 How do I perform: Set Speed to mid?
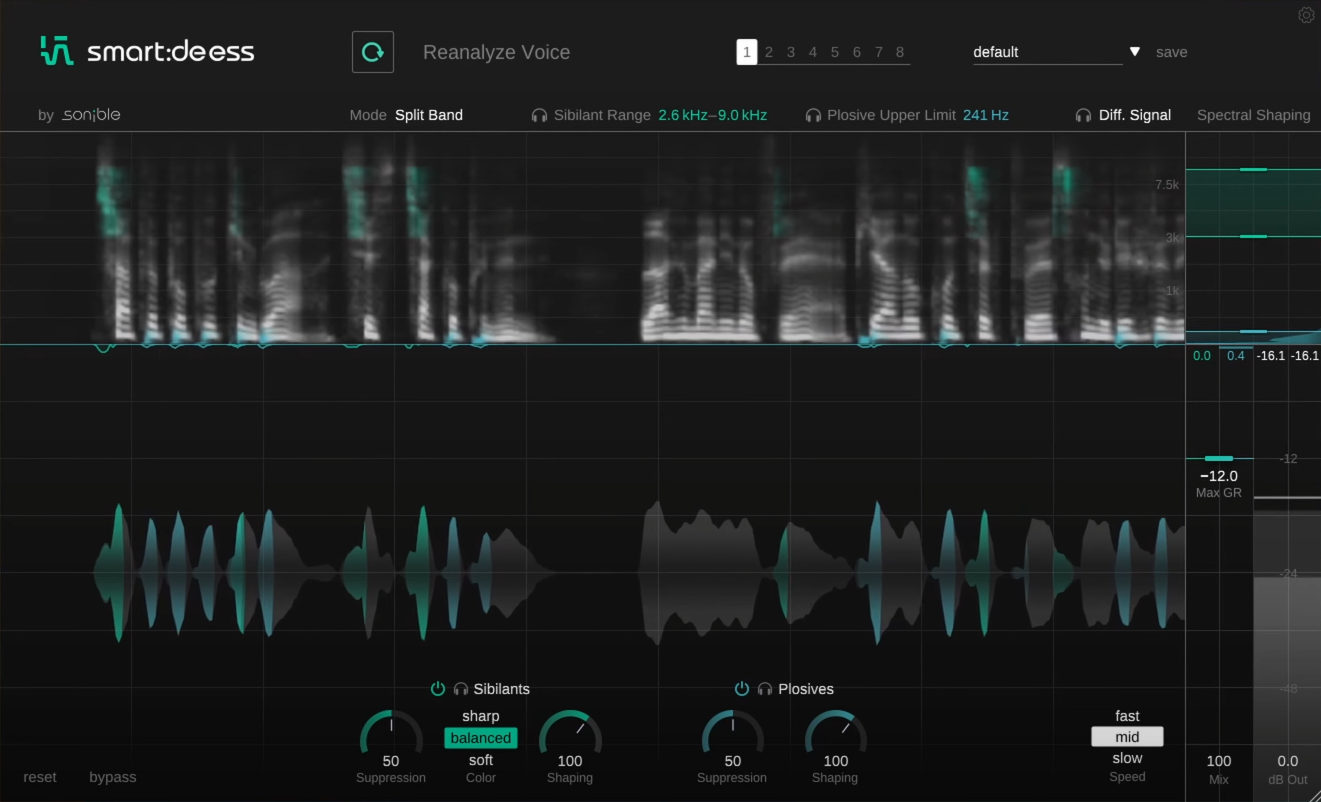(1127, 737)
